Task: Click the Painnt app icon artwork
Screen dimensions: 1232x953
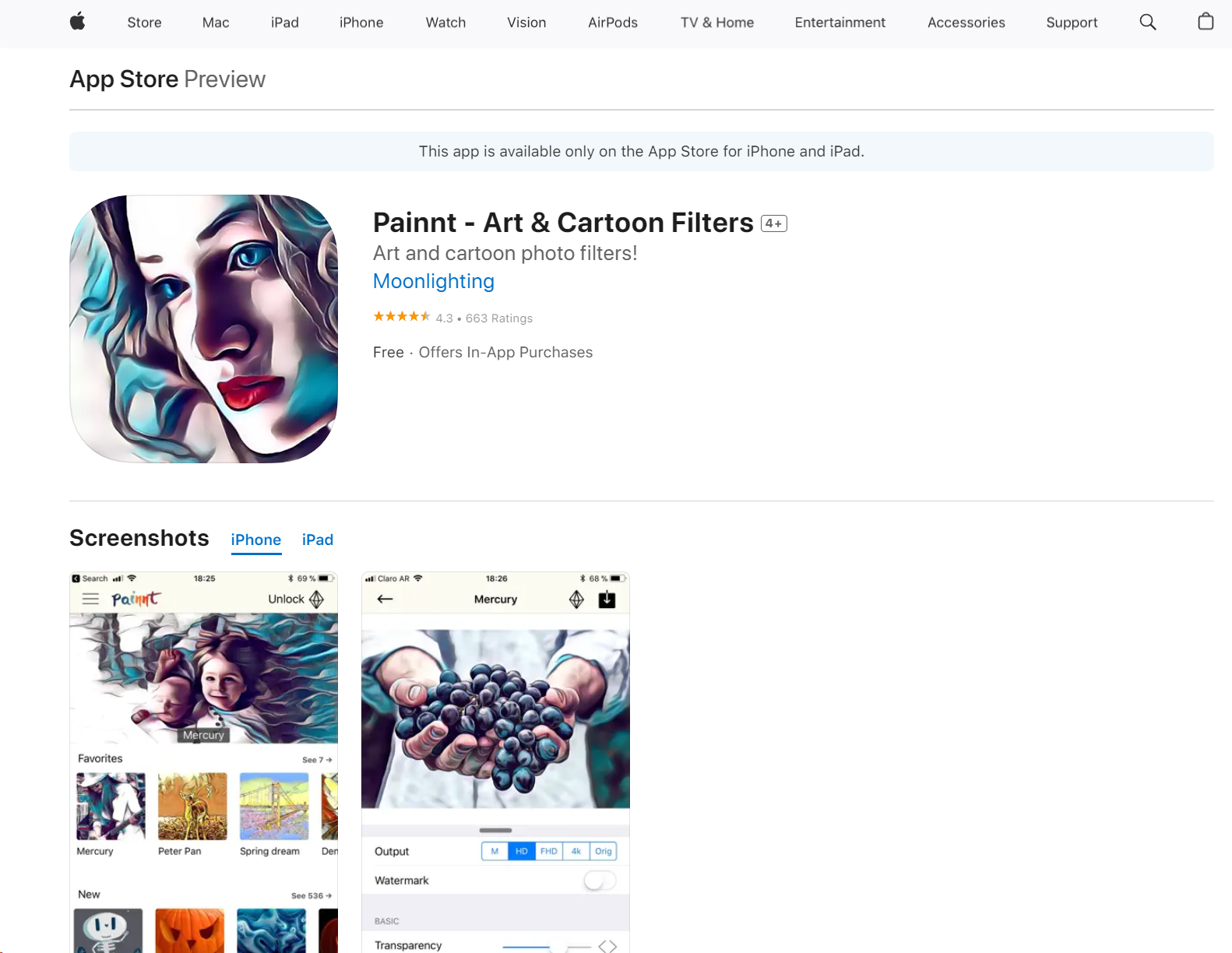Action: pyautogui.click(x=204, y=329)
